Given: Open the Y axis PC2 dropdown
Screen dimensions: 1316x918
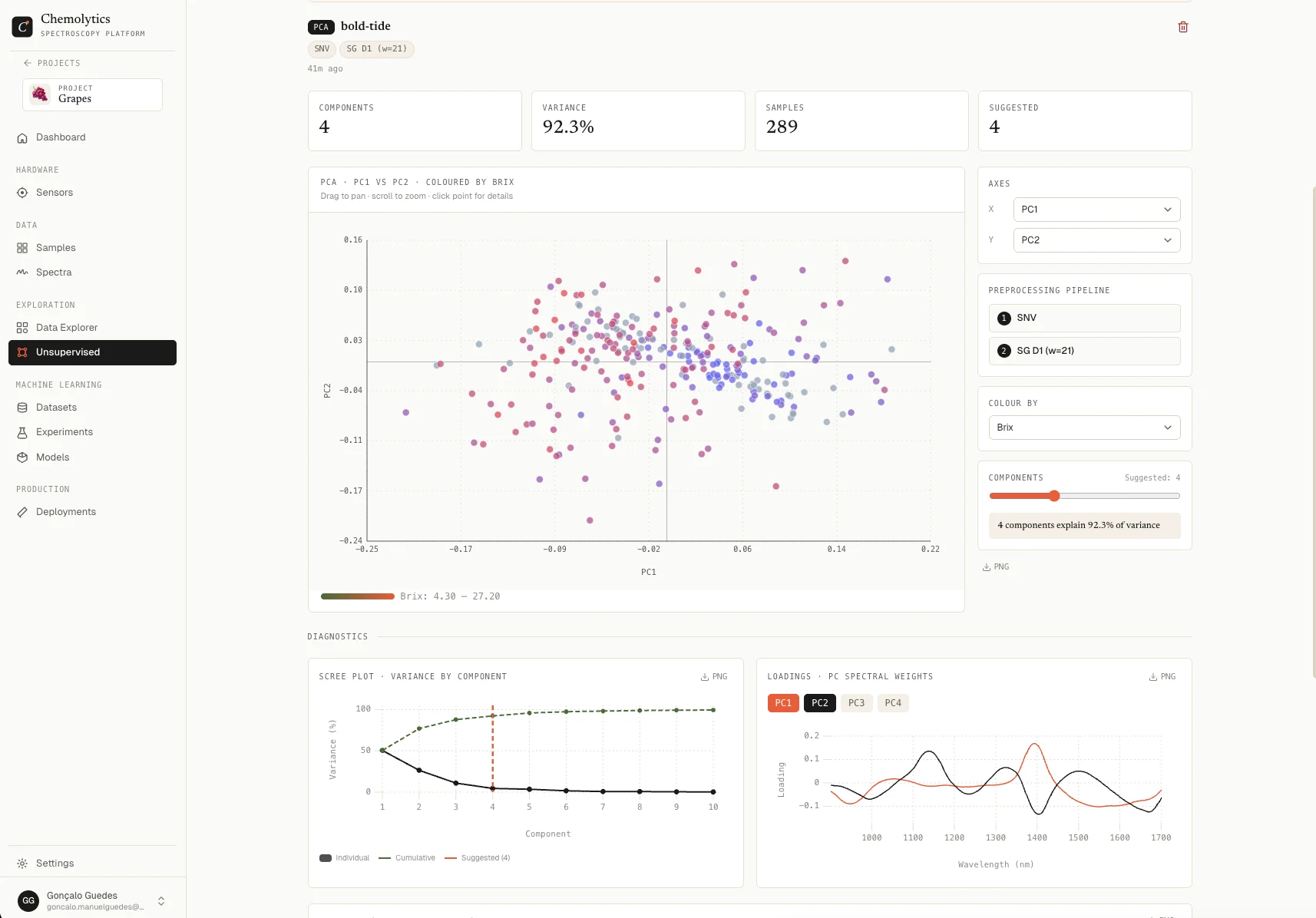Looking at the screenshot, I should (x=1096, y=240).
